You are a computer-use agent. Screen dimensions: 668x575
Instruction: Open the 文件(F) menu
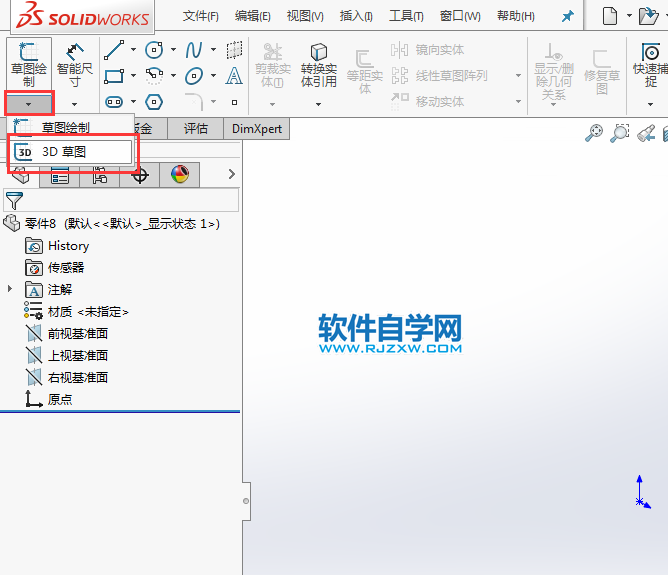[x=201, y=16]
